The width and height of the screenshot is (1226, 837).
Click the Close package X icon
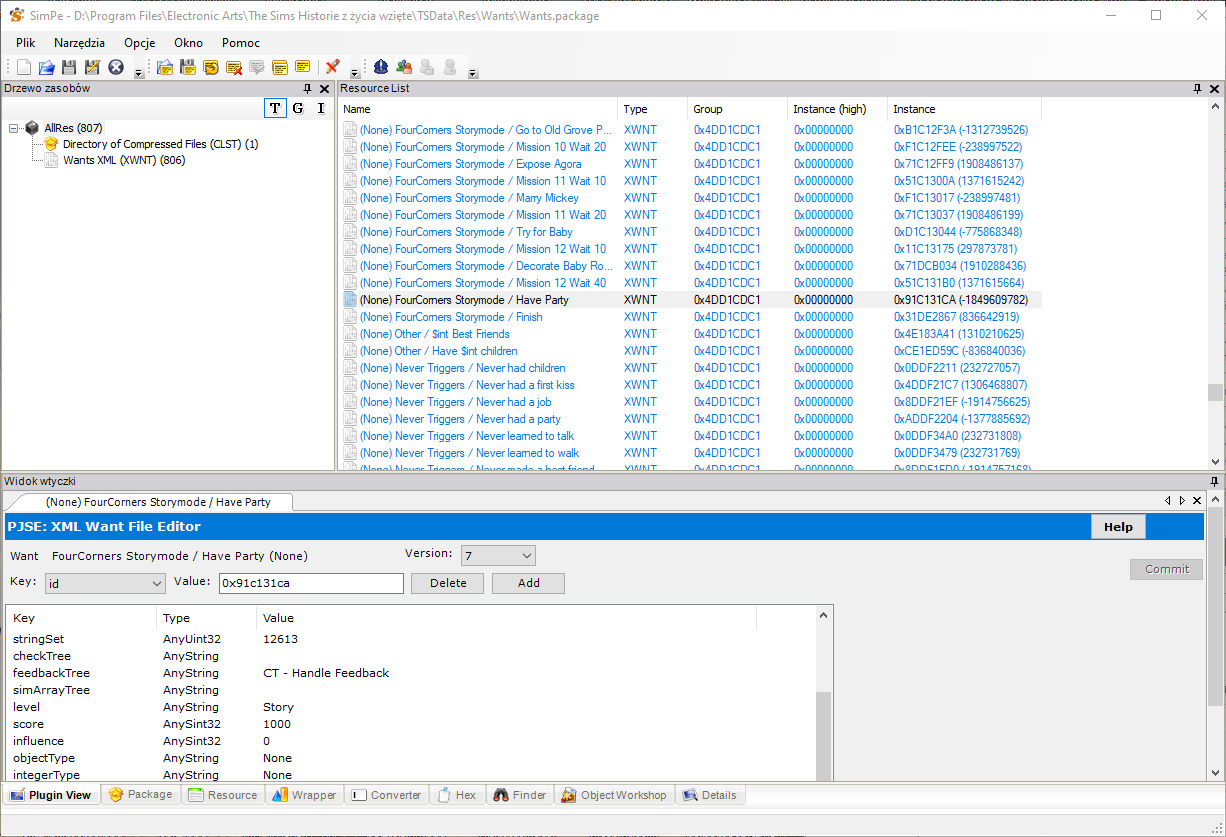click(116, 67)
